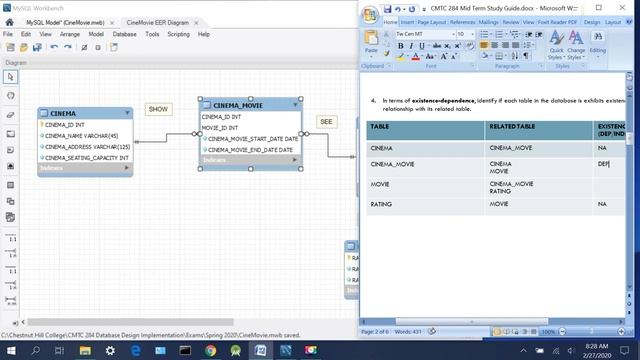Switch to MySQL Model (CineMovie.mwb) tab
Image resolution: width=640 pixels, height=360 pixels.
[65, 22]
